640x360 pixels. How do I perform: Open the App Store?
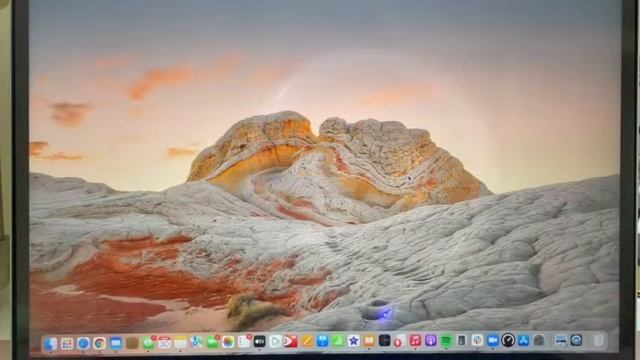coord(523,340)
